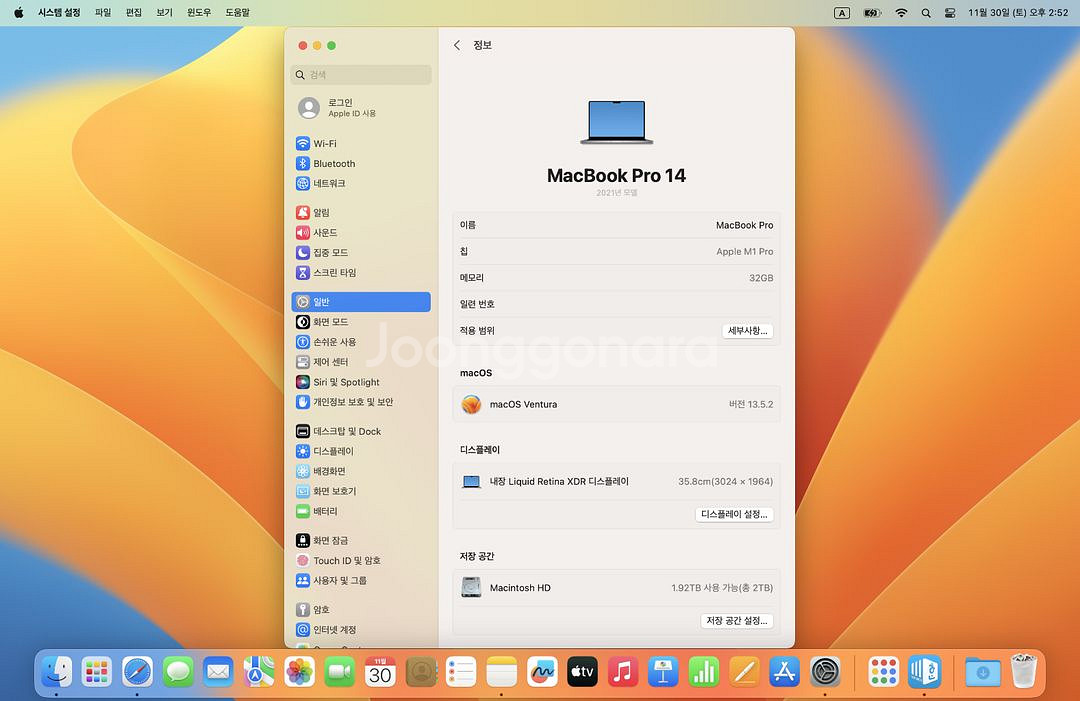The image size is (1080, 701).
Task: Focus the 검색 field in the sidebar
Action: (x=361, y=74)
